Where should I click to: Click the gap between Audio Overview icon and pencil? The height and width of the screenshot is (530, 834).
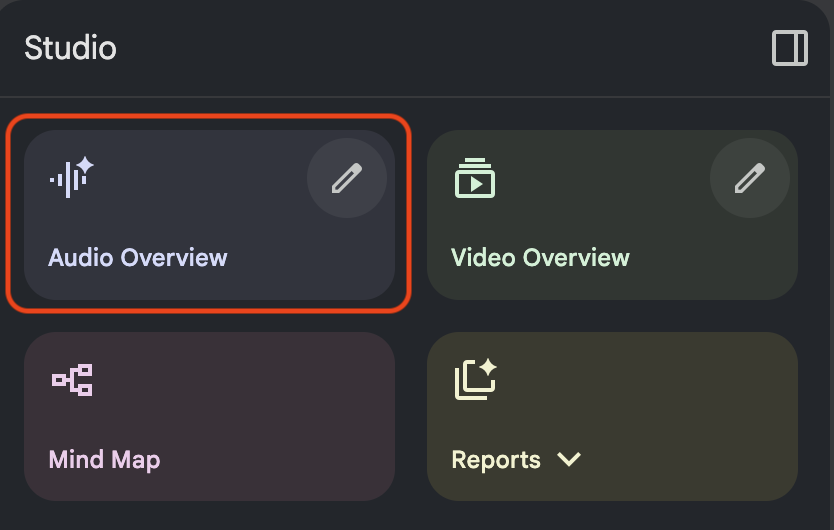click(x=201, y=178)
